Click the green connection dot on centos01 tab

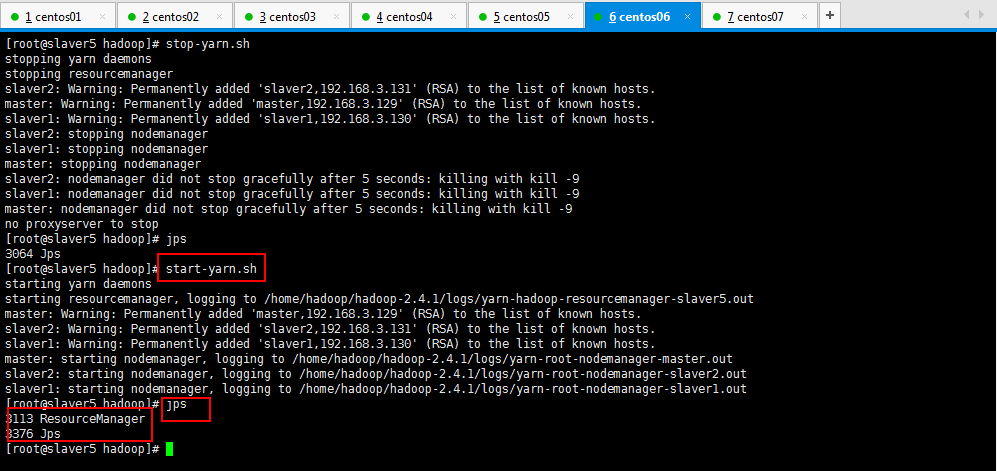coord(15,17)
